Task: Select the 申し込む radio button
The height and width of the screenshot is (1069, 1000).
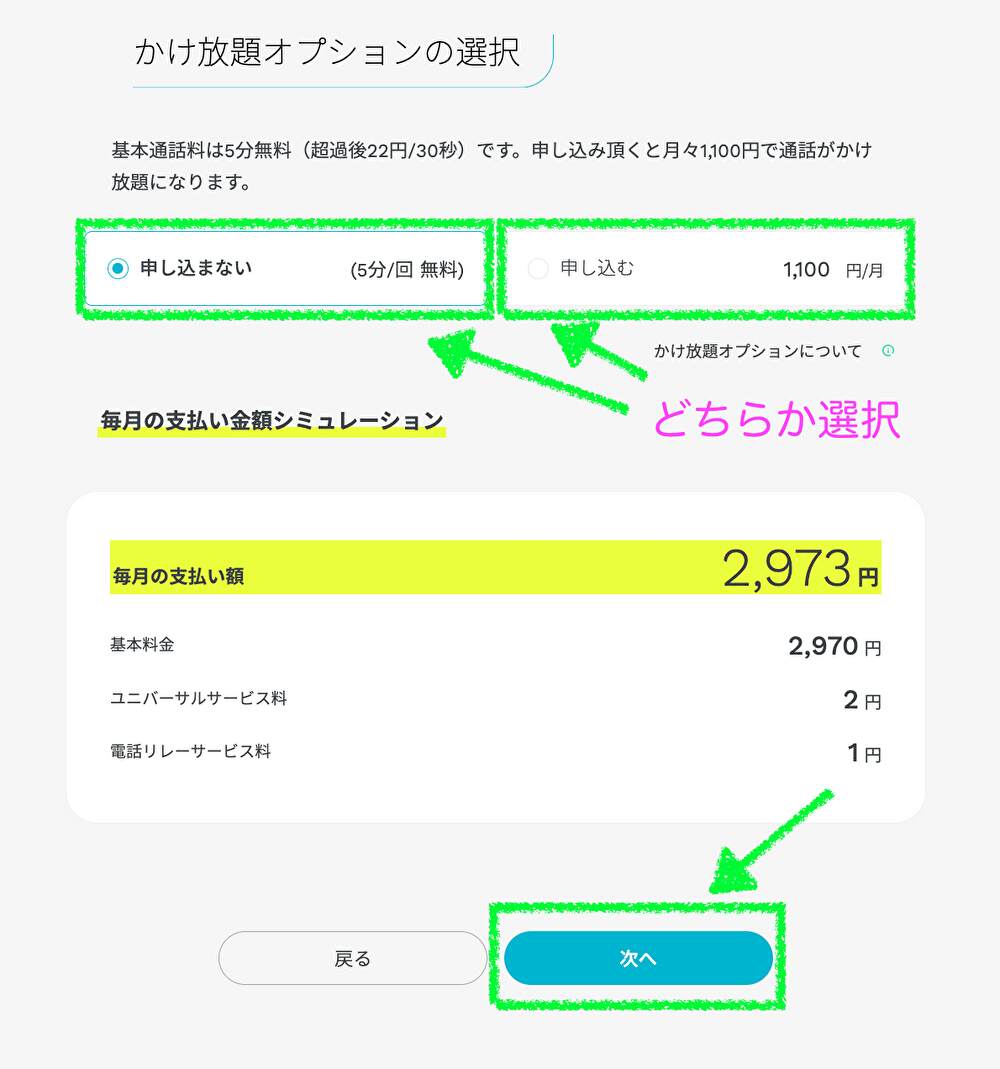Action: point(538,268)
